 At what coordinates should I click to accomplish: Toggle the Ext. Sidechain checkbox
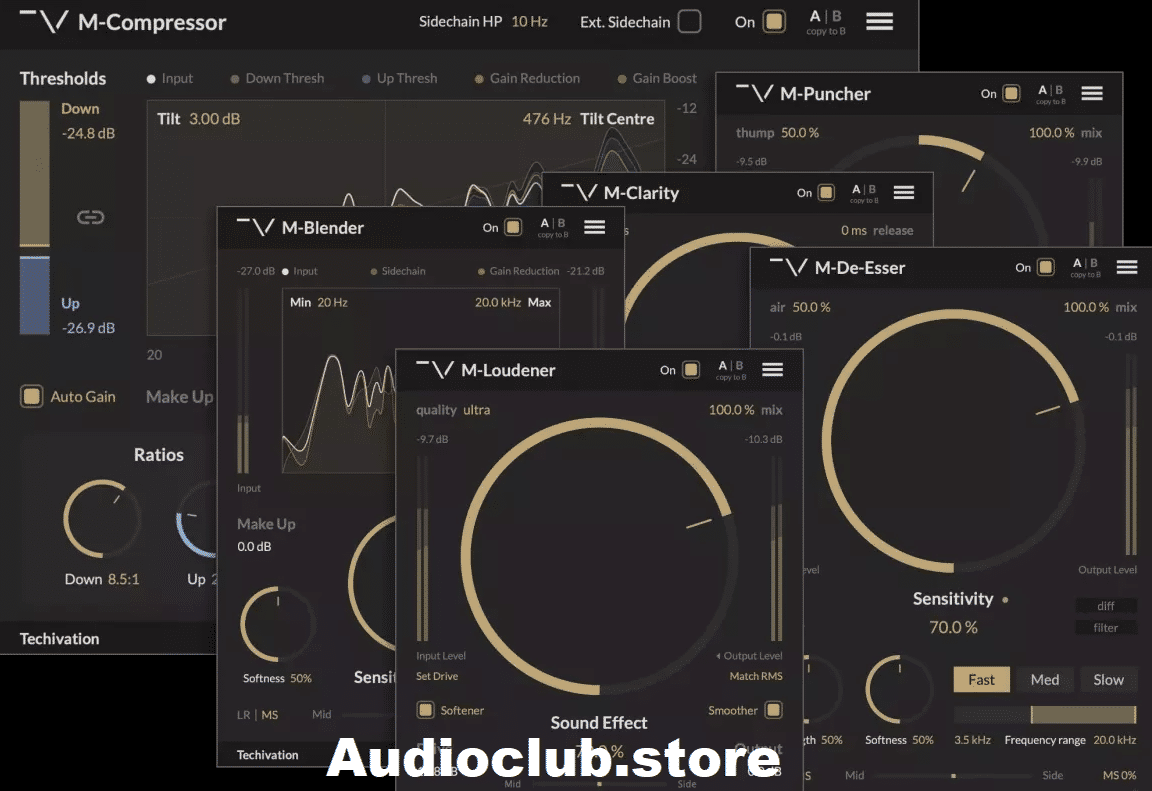point(689,21)
